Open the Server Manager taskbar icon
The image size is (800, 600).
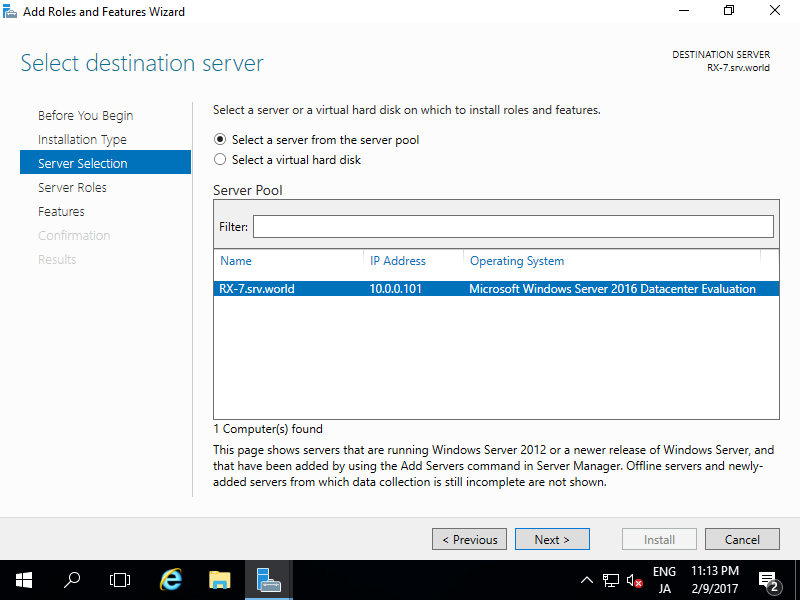[268, 580]
